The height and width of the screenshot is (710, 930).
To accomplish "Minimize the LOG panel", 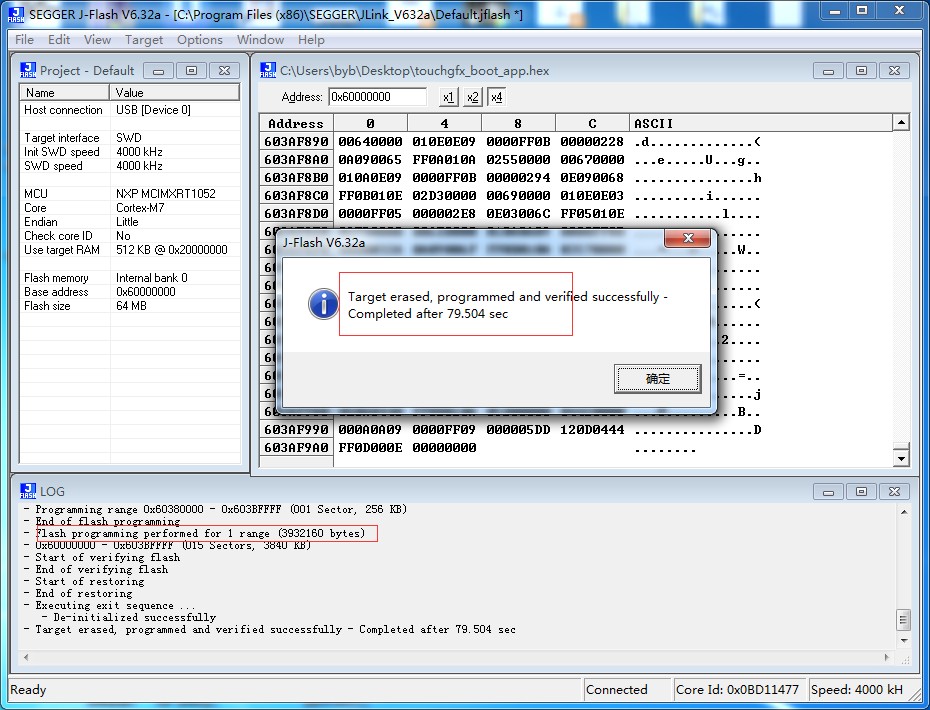I will 829,491.
